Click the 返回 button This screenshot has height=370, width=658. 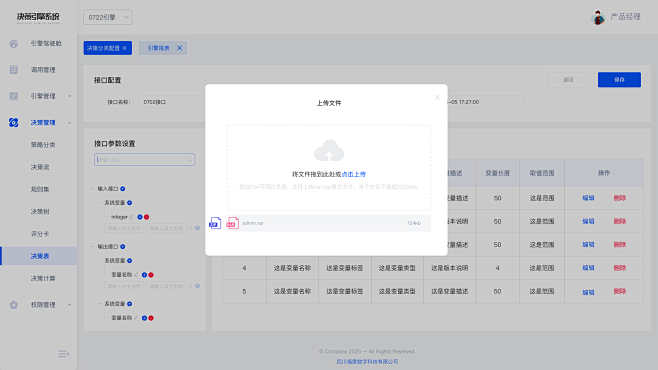click(568, 80)
